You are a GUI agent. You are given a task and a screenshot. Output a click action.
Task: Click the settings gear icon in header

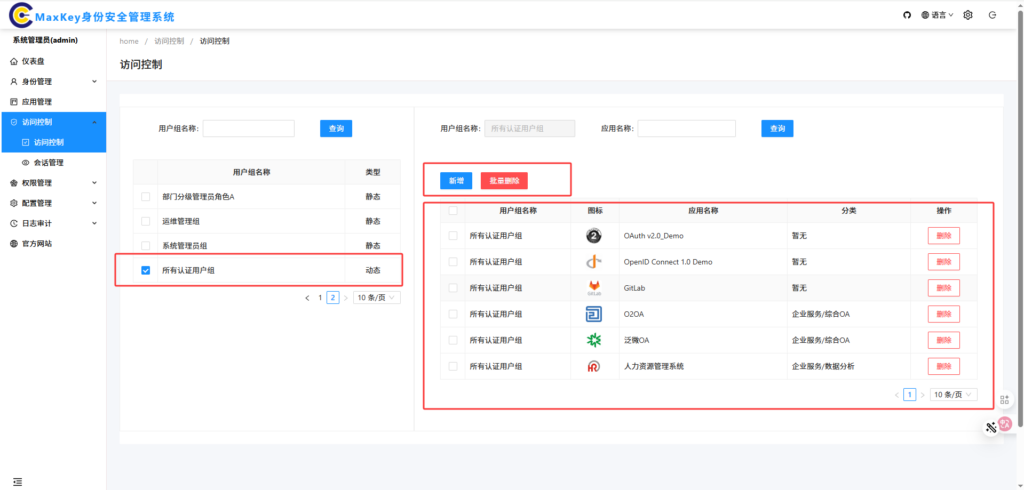967,15
